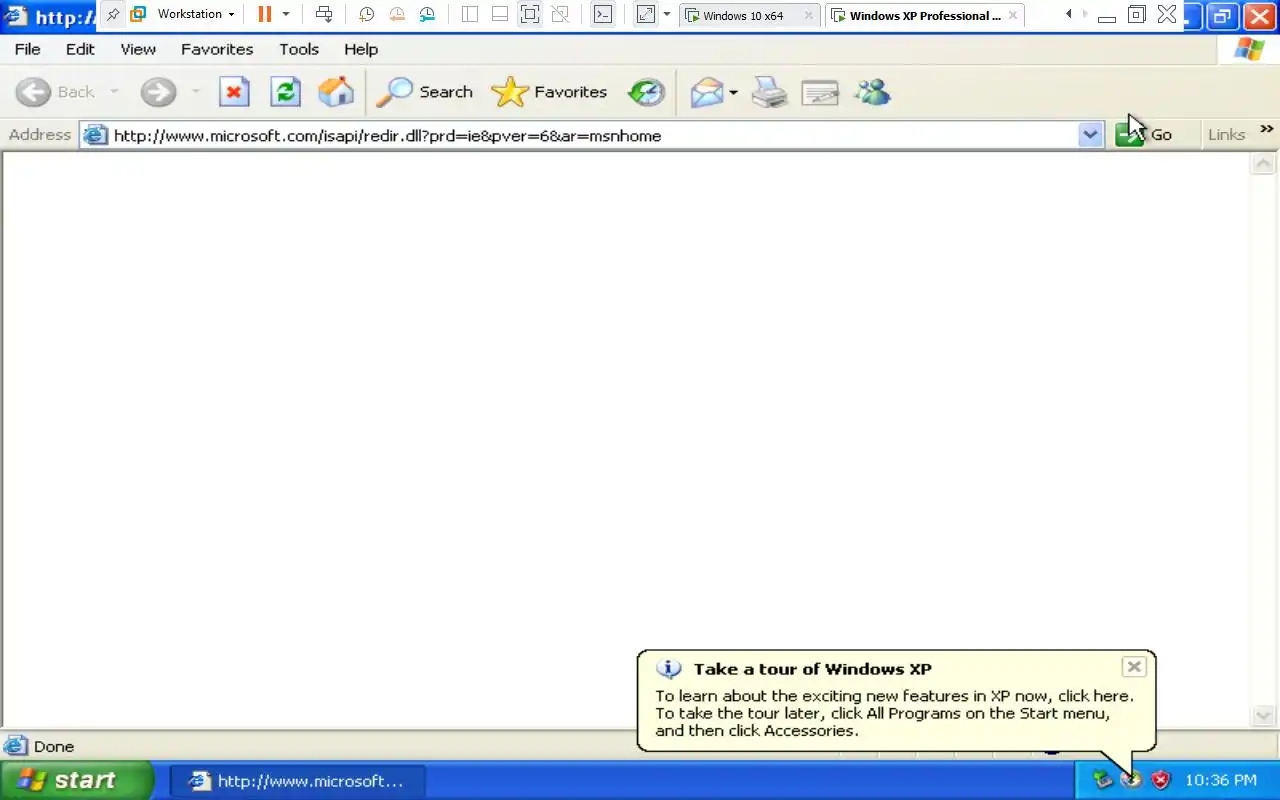Screen dimensions: 1280x800
Task: Take a VMware snapshot with the clock icon
Action: point(366,14)
